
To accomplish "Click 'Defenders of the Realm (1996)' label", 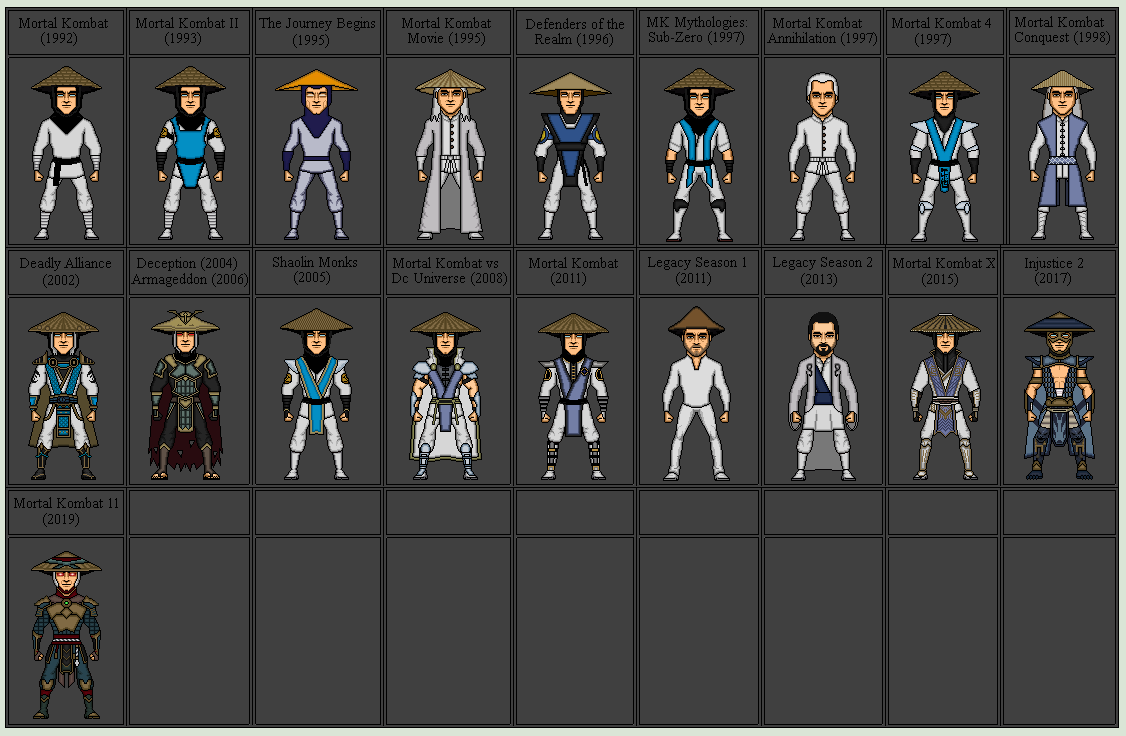I will click(x=574, y=32).
